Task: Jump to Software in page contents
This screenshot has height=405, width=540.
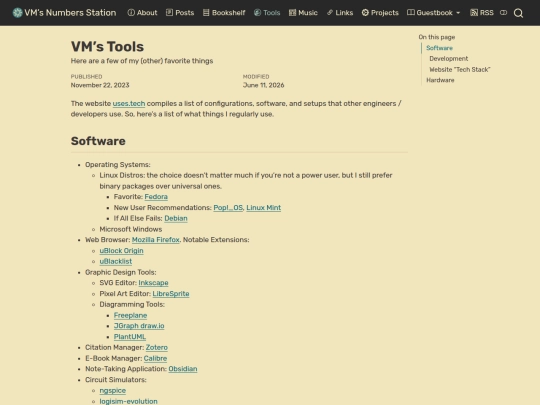Action: pos(439,48)
